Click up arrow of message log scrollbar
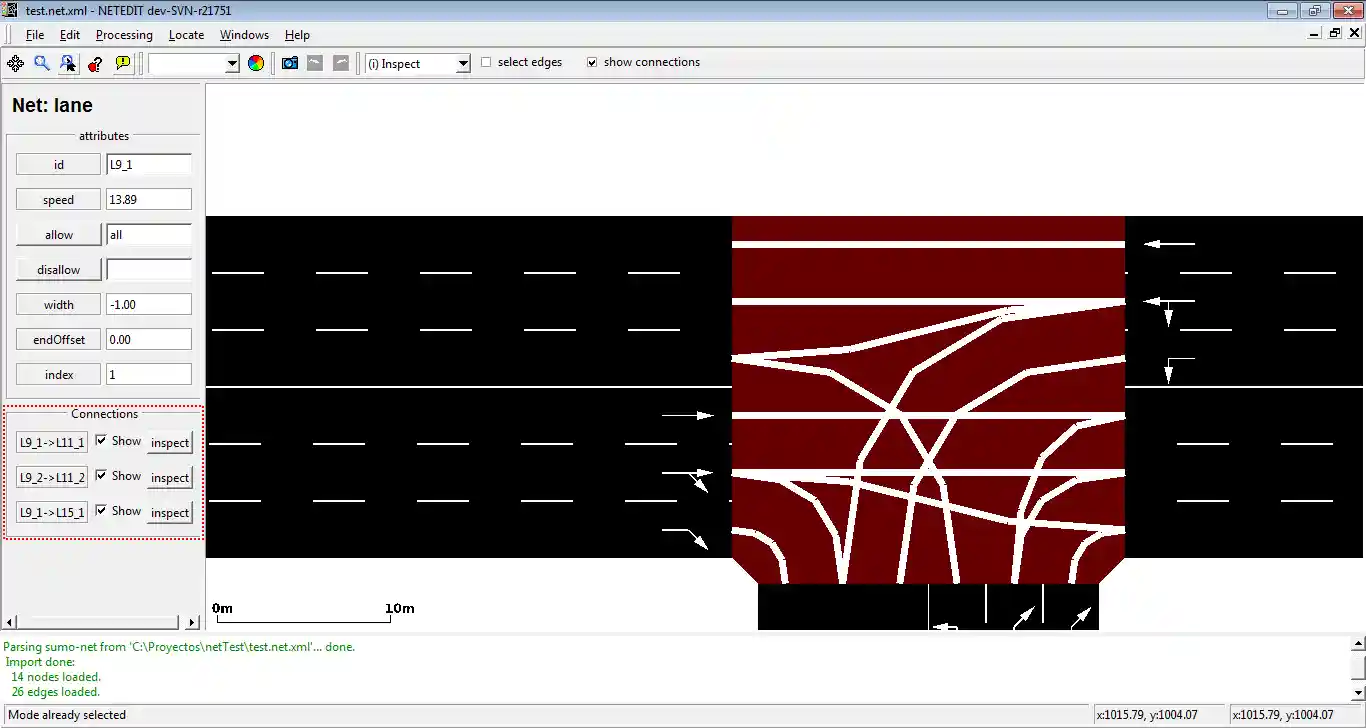The height and width of the screenshot is (728, 1366). coord(1358,645)
